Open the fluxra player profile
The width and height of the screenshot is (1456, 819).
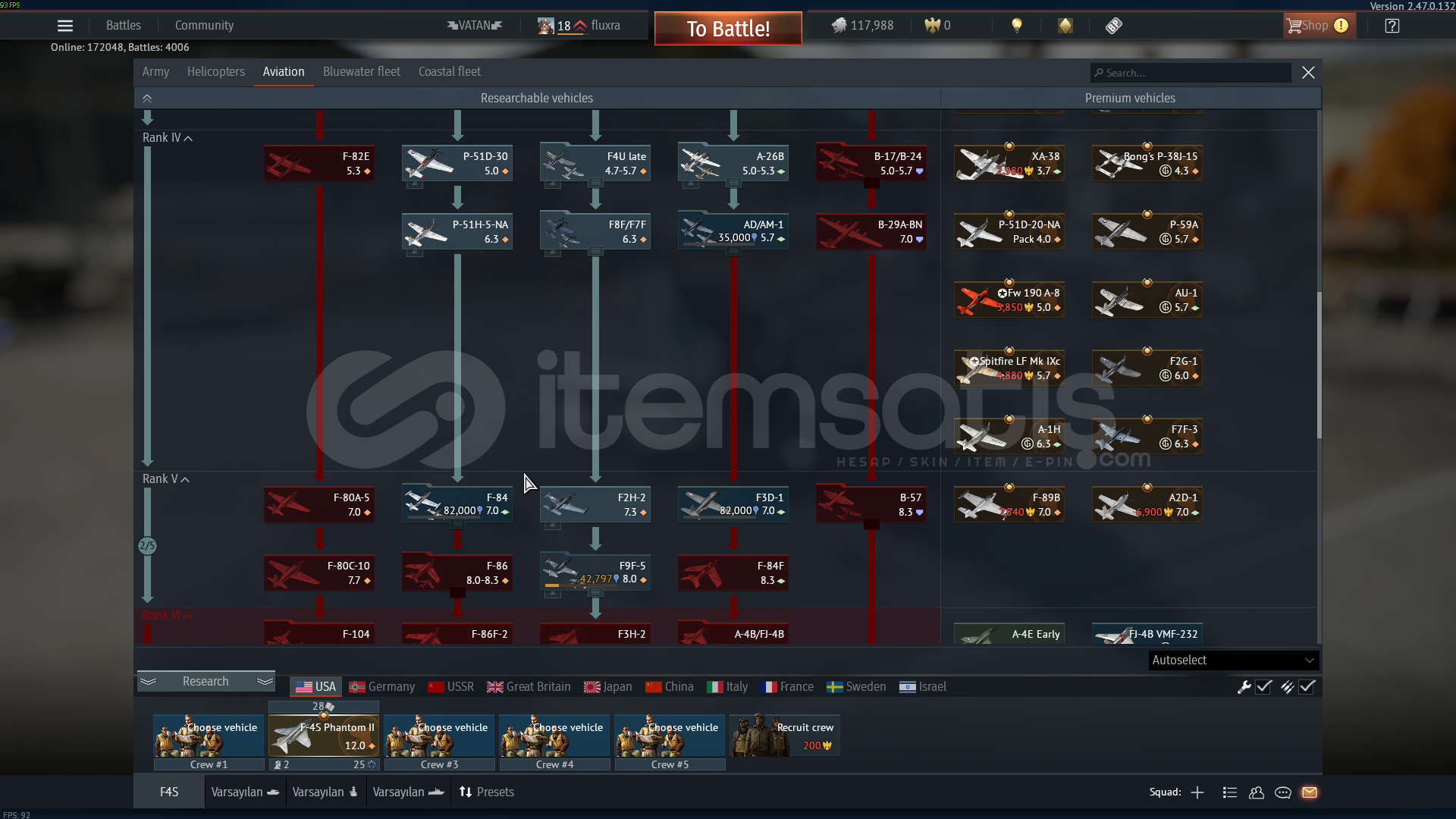pyautogui.click(x=579, y=26)
